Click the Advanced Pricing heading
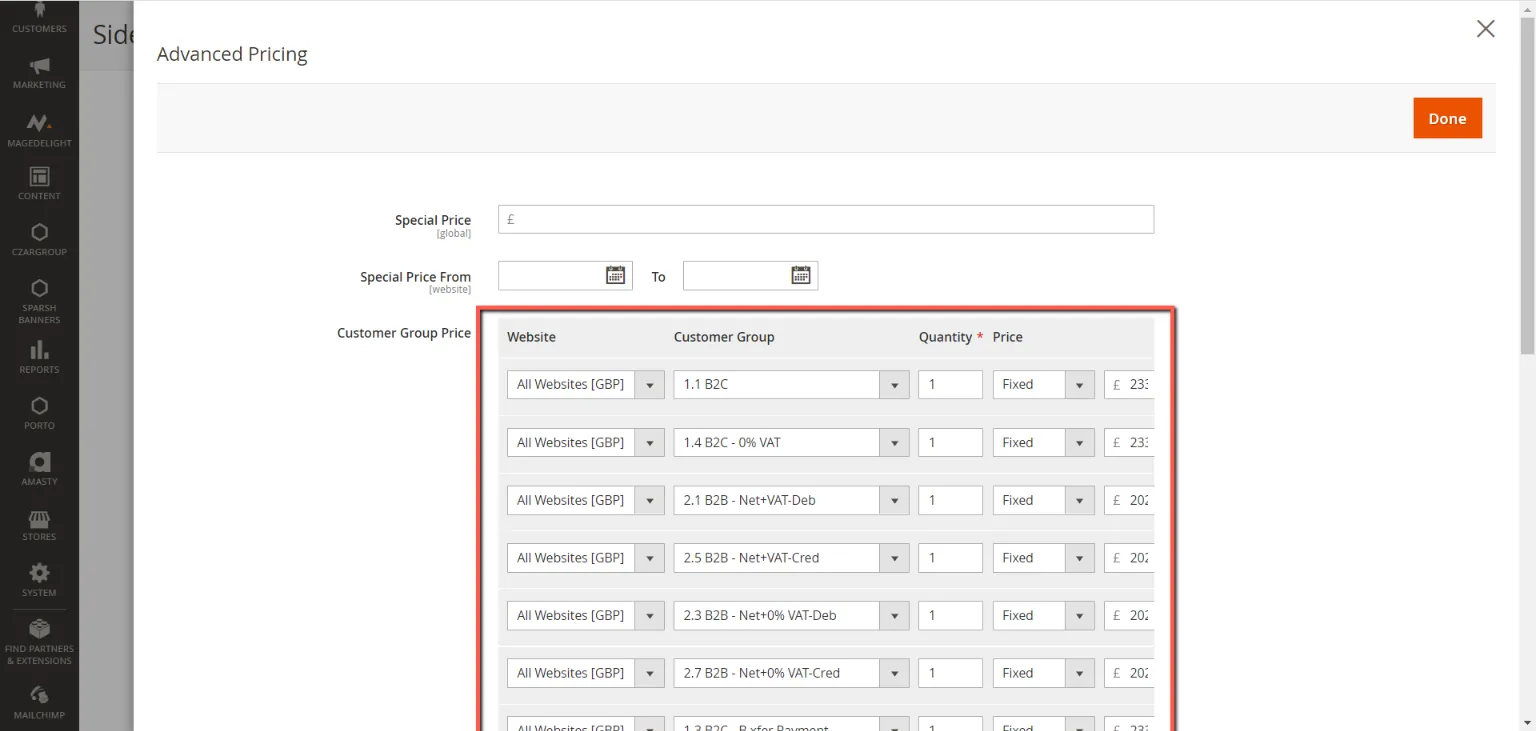 click(x=232, y=54)
